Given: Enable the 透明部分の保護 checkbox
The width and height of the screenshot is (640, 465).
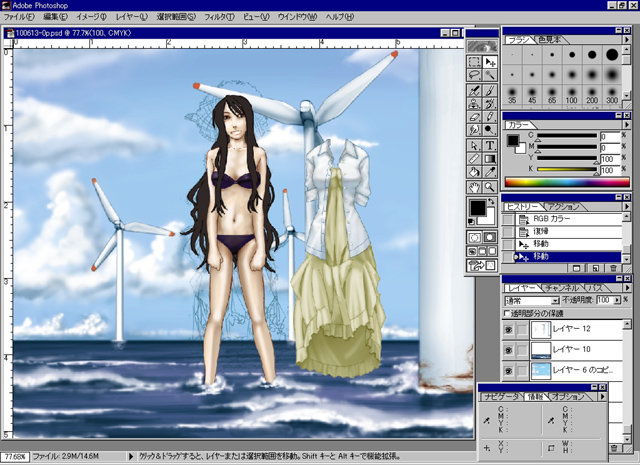Looking at the screenshot, I should [507, 314].
